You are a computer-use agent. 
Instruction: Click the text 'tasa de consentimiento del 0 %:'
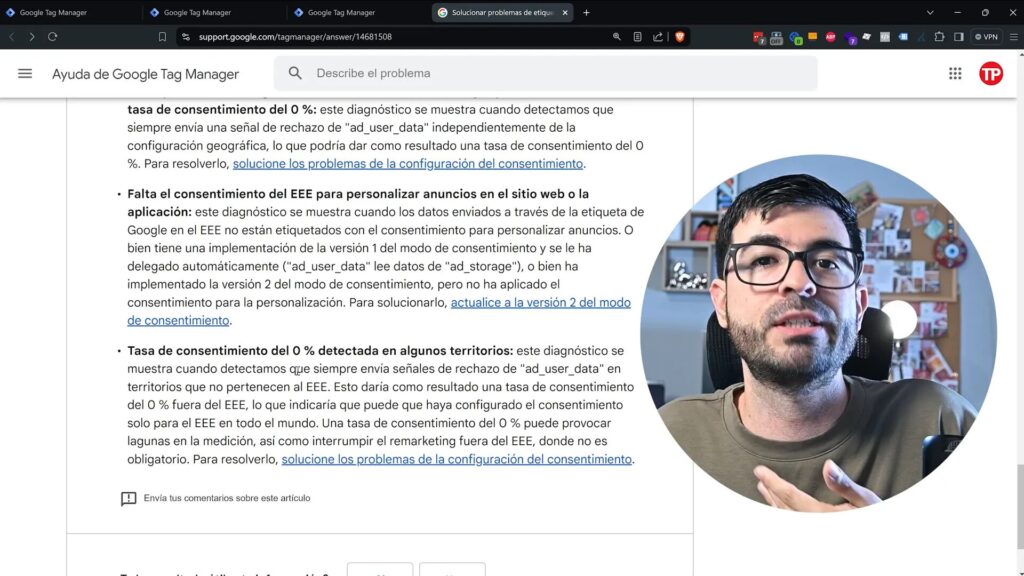click(221, 109)
